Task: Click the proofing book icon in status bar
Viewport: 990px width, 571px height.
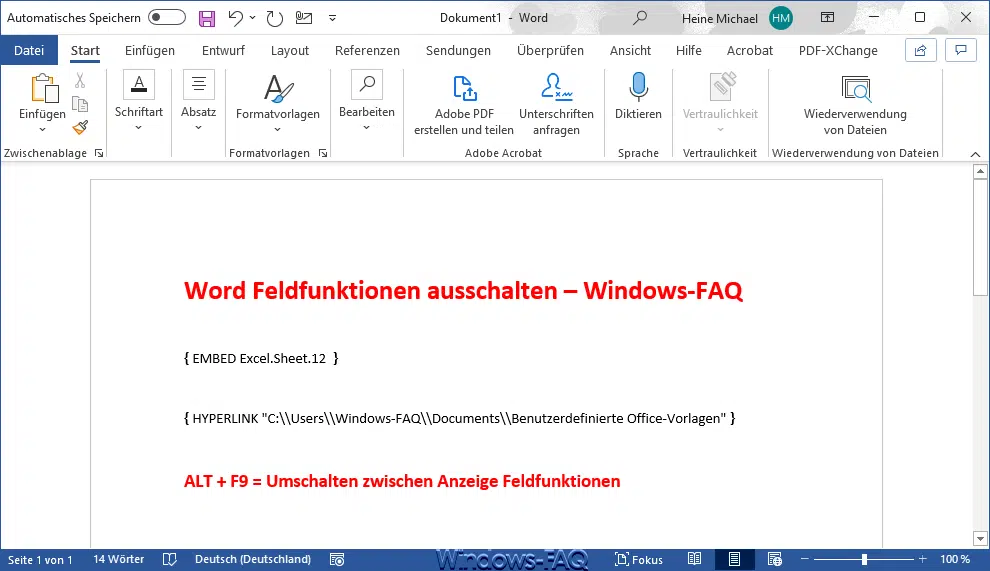Action: 170,560
